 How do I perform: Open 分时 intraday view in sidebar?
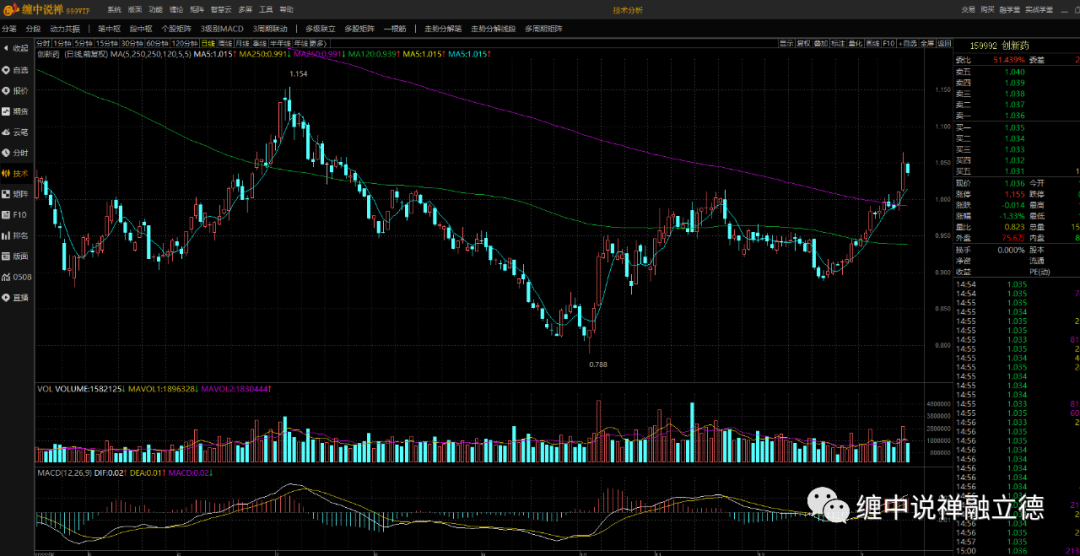(15, 152)
